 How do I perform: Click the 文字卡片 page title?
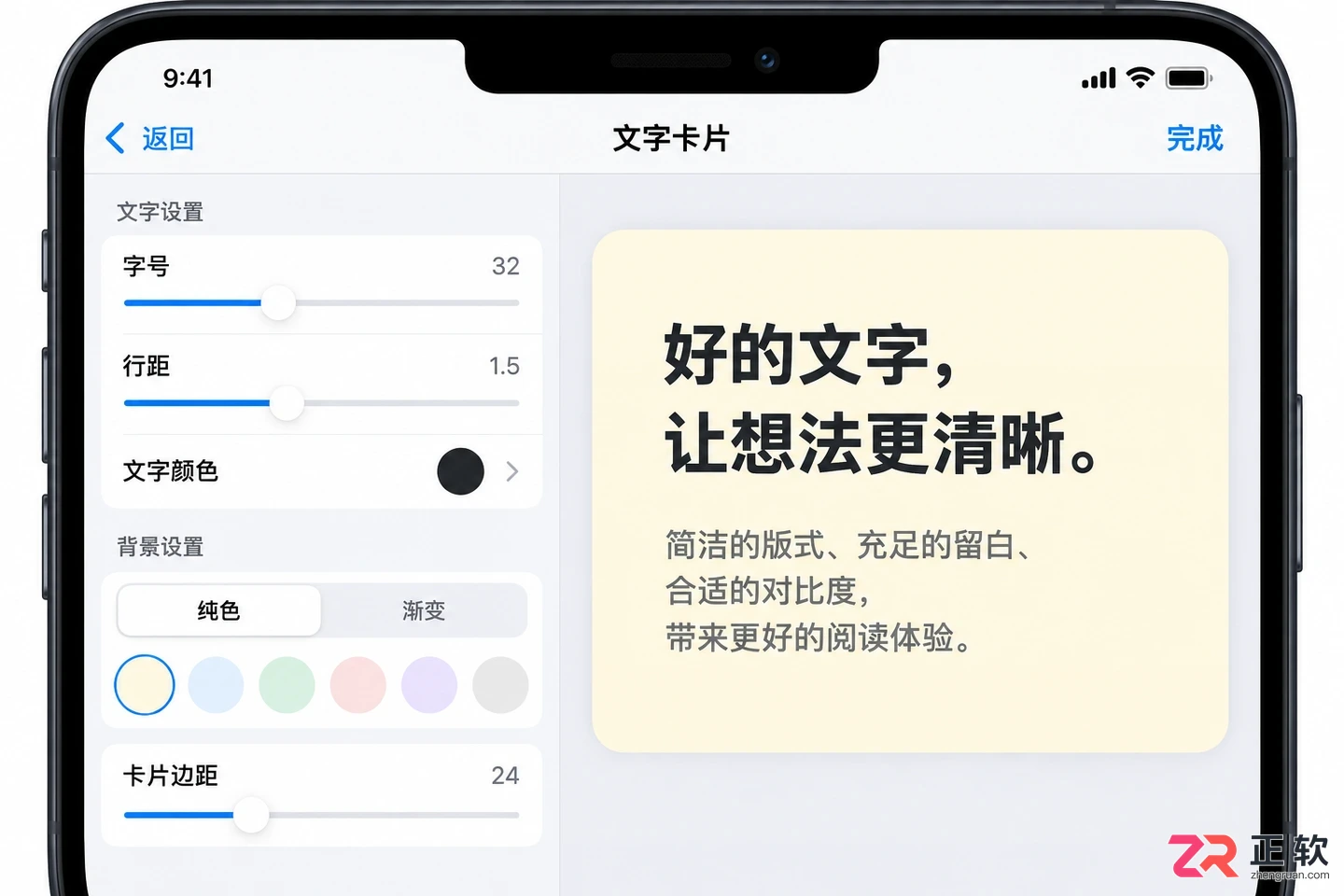coord(671,138)
